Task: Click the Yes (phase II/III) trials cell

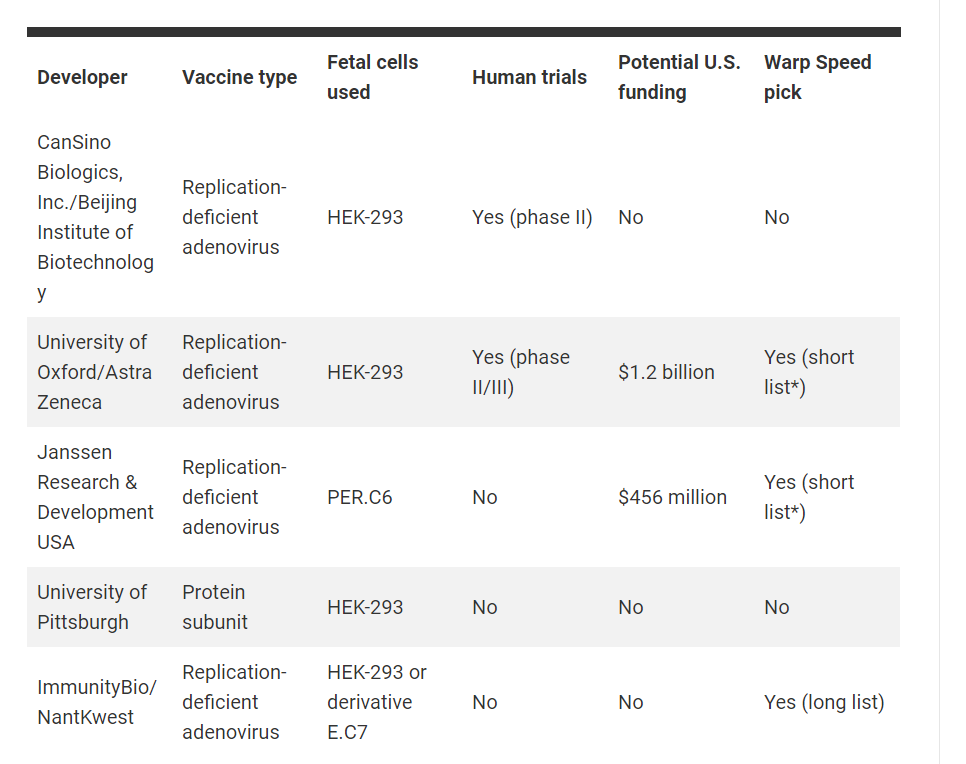Action: tap(520, 372)
